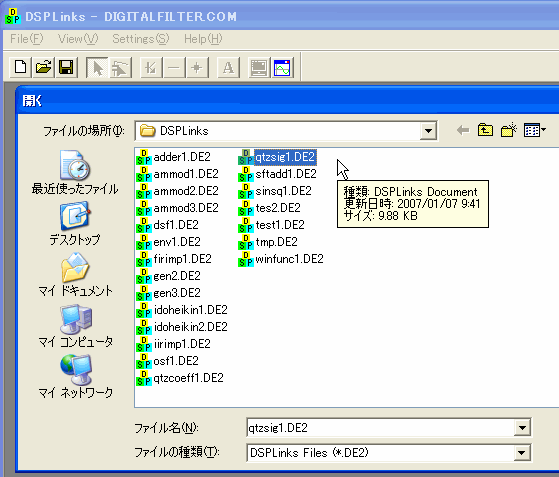The height and width of the screenshot is (477, 559).
Task: Create a new folder using toolbar icon
Action: tap(509, 130)
